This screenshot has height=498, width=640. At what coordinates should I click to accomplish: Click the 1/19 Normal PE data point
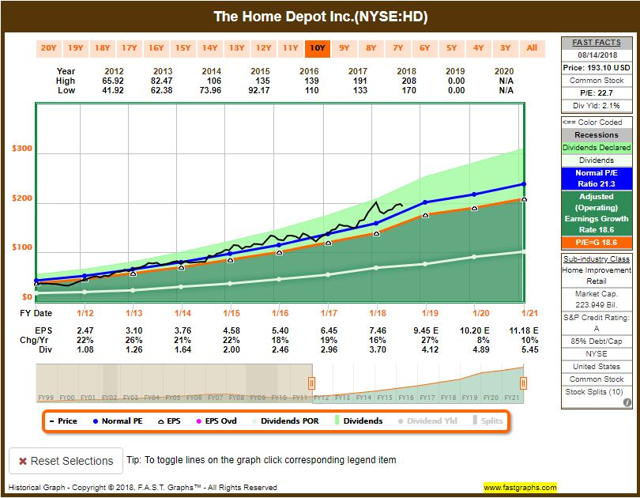(x=425, y=202)
